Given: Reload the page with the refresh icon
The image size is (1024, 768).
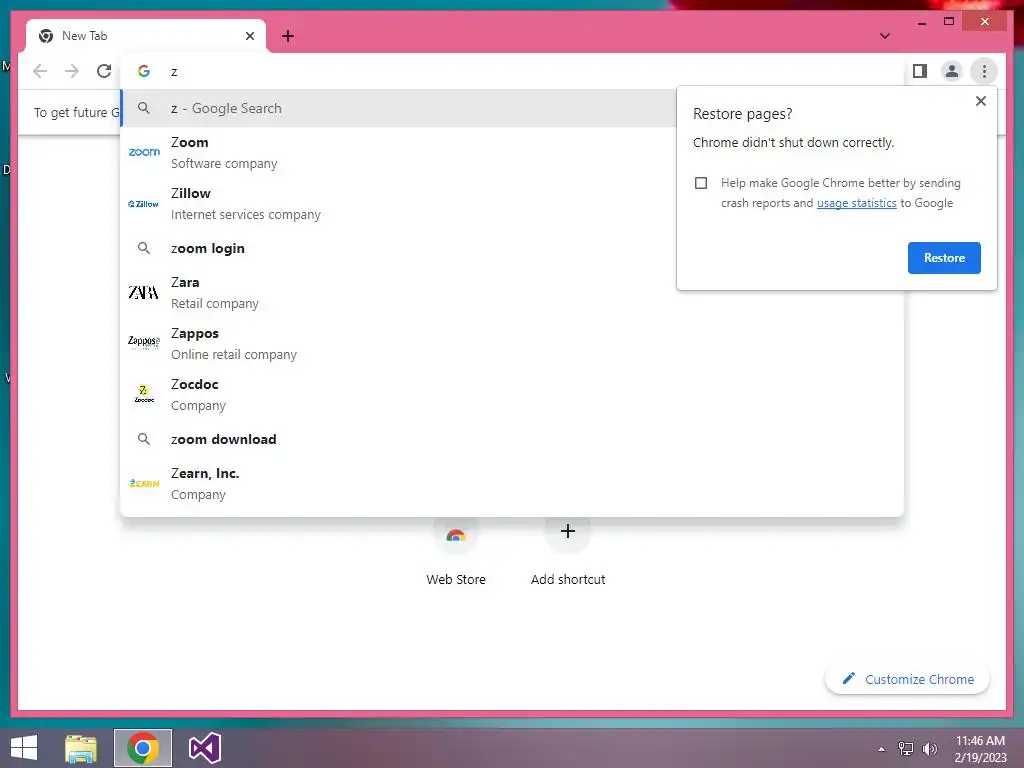Looking at the screenshot, I should 104,71.
